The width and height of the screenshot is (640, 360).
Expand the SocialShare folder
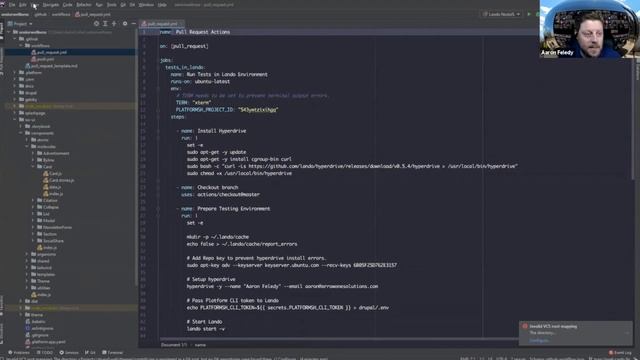pyautogui.click(x=33, y=241)
